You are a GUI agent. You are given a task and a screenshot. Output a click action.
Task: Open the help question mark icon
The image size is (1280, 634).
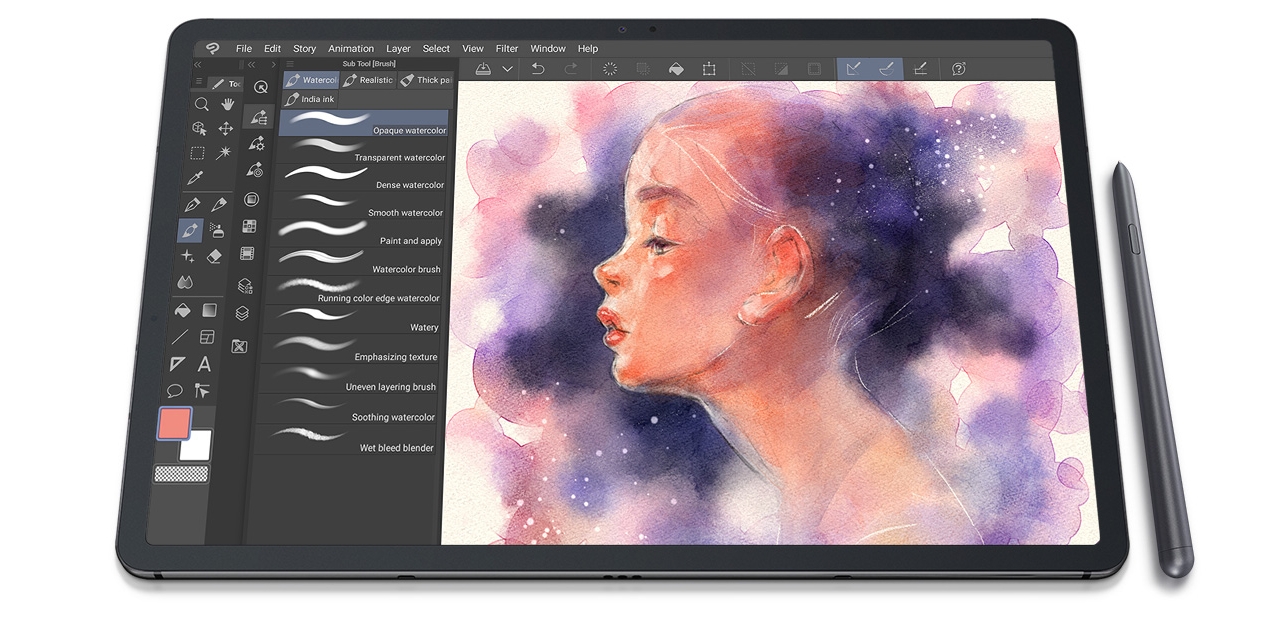click(x=958, y=69)
